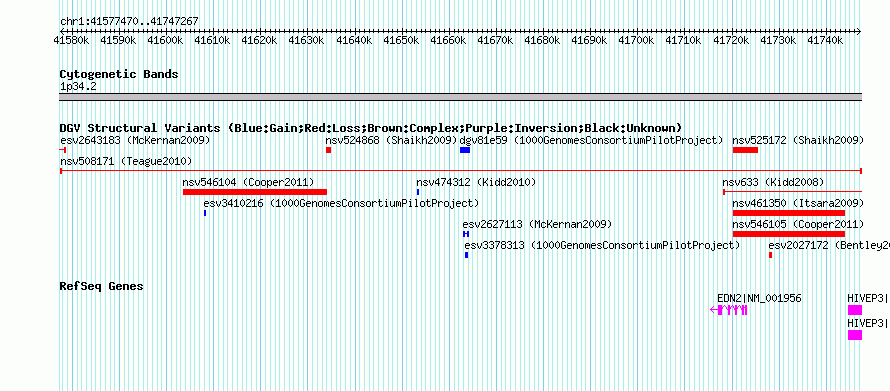Click the 41680k position on the ruler
Image resolution: width=890 pixels, height=391 pixels.
pyautogui.click(x=542, y=41)
